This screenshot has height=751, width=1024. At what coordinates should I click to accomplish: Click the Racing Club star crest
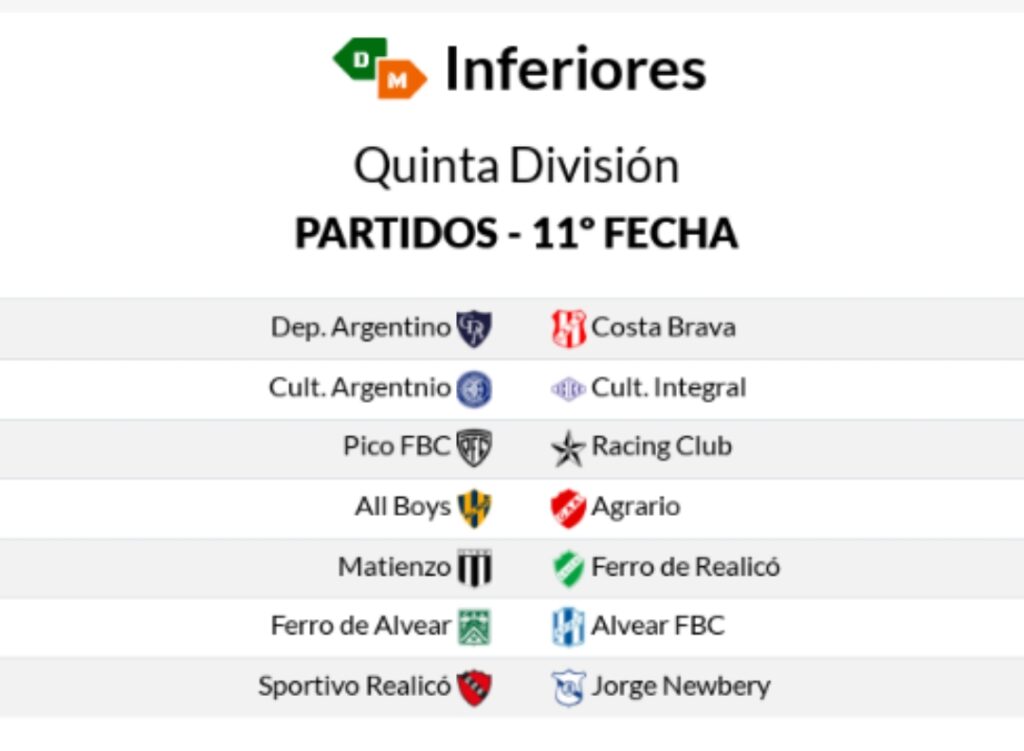568,448
